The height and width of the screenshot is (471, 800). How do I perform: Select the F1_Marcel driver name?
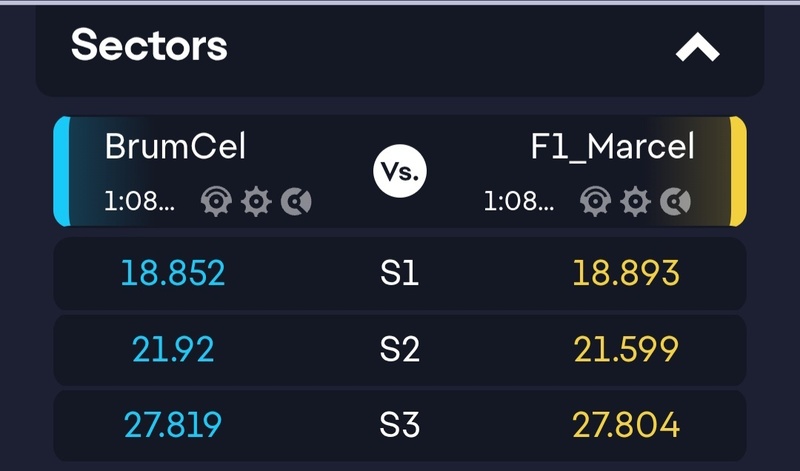(612, 146)
